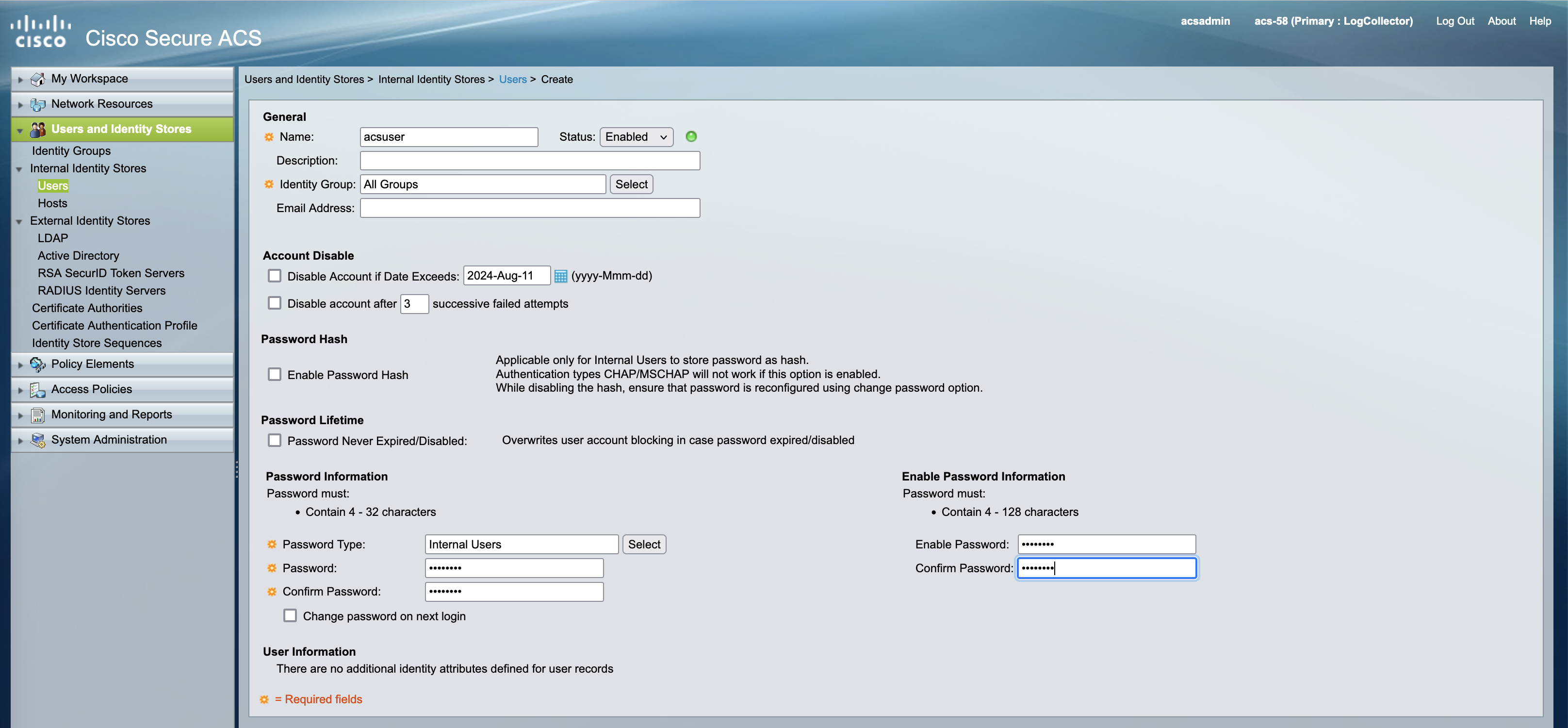1568x728 pixels.
Task: Click the Policy Elements icon
Action: click(x=38, y=364)
